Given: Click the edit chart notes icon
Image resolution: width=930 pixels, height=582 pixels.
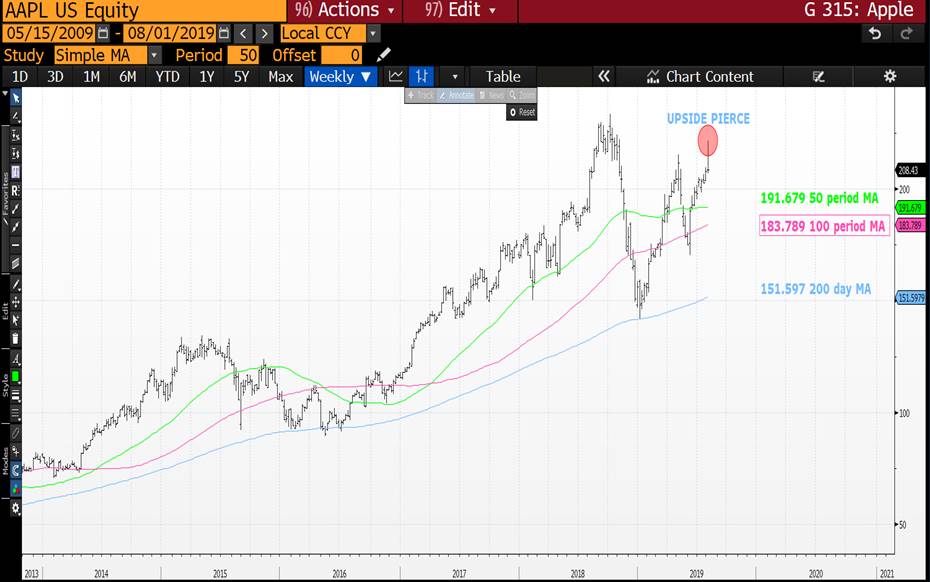Looking at the screenshot, I should (818, 77).
